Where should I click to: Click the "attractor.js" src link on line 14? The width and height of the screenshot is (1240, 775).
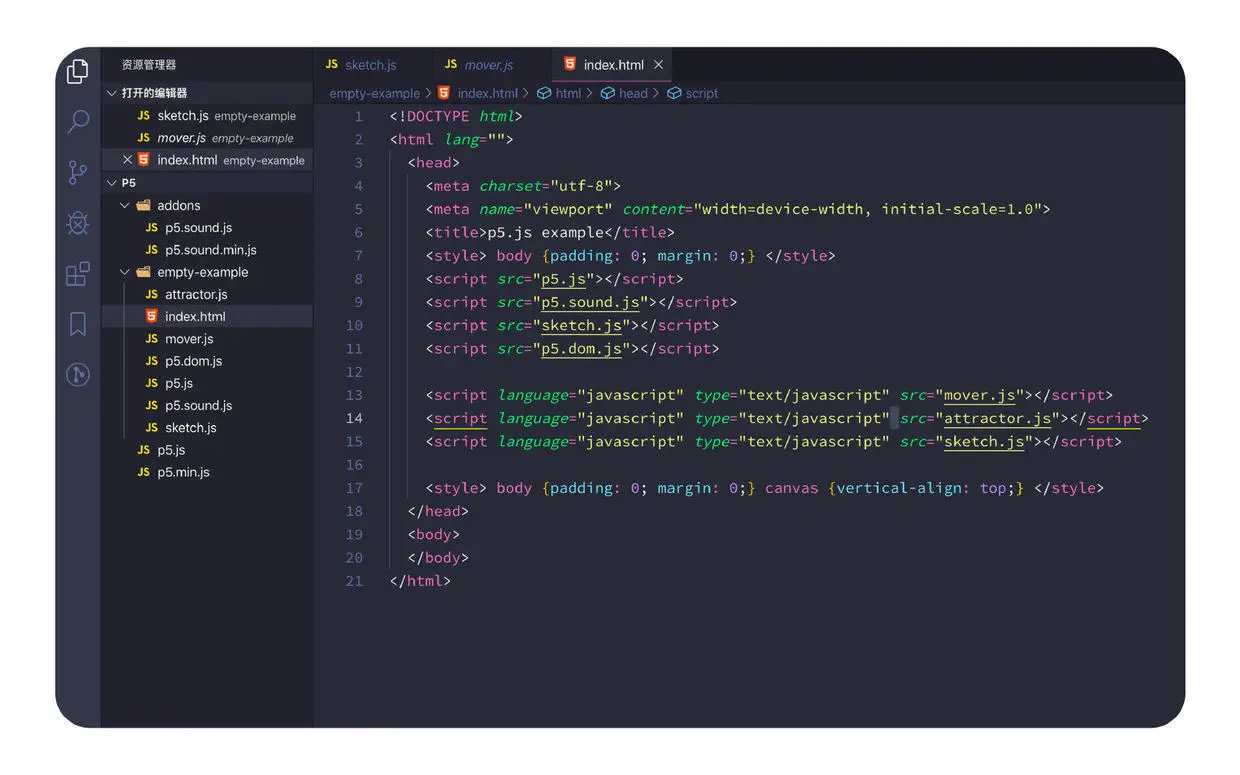coord(998,418)
